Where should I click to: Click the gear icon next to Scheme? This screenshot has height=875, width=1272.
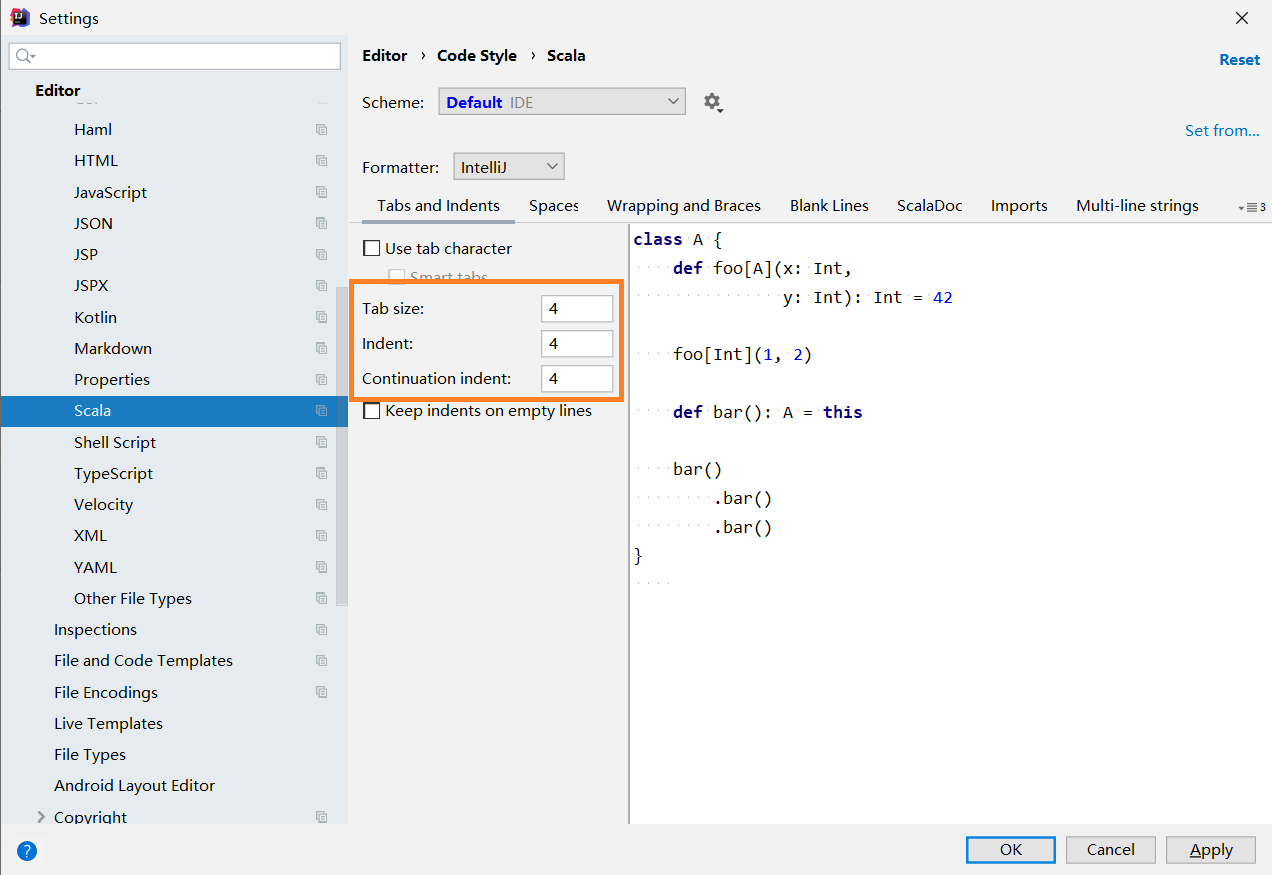712,102
